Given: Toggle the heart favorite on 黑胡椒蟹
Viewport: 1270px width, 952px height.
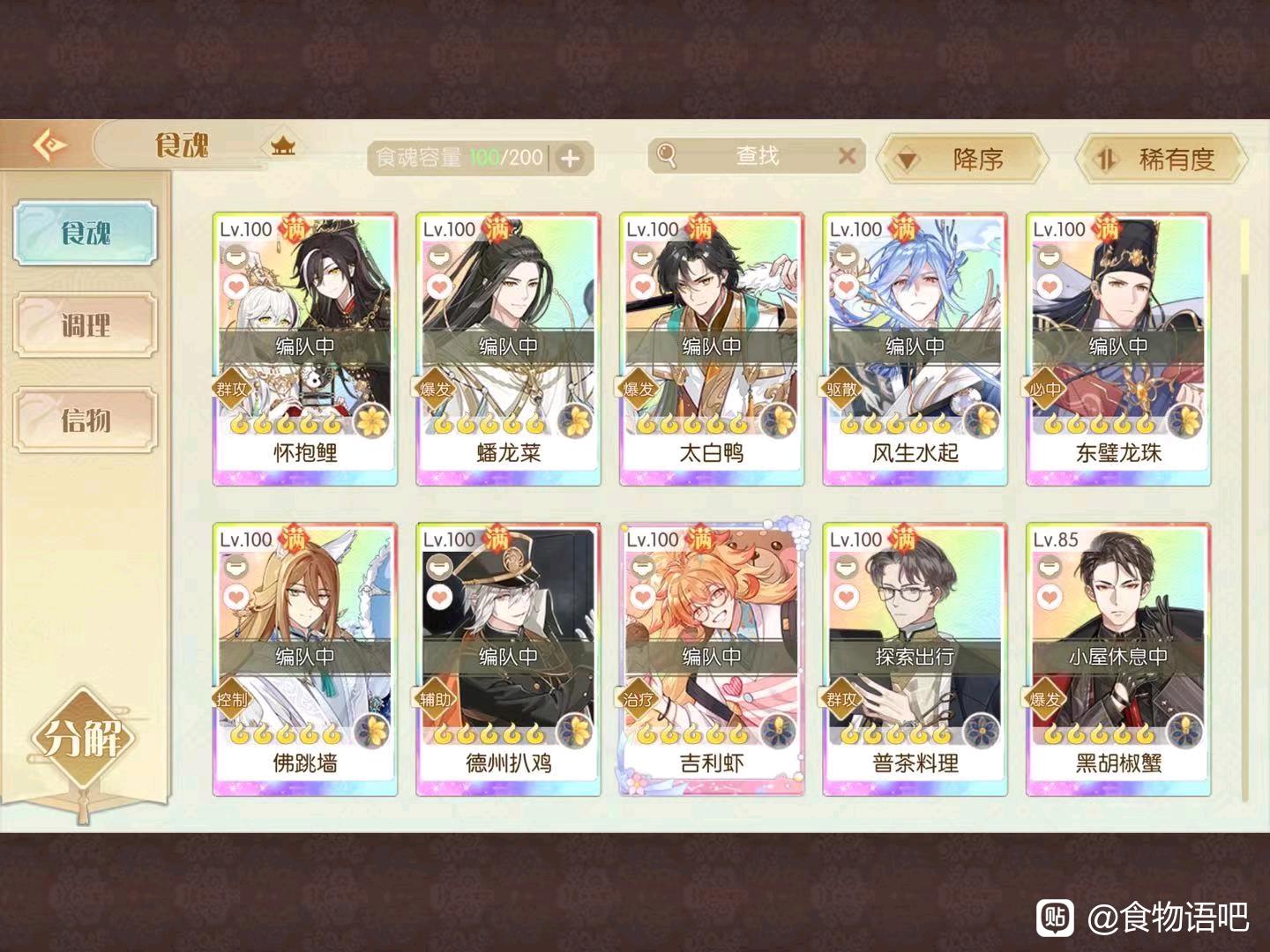Looking at the screenshot, I should tap(1049, 598).
